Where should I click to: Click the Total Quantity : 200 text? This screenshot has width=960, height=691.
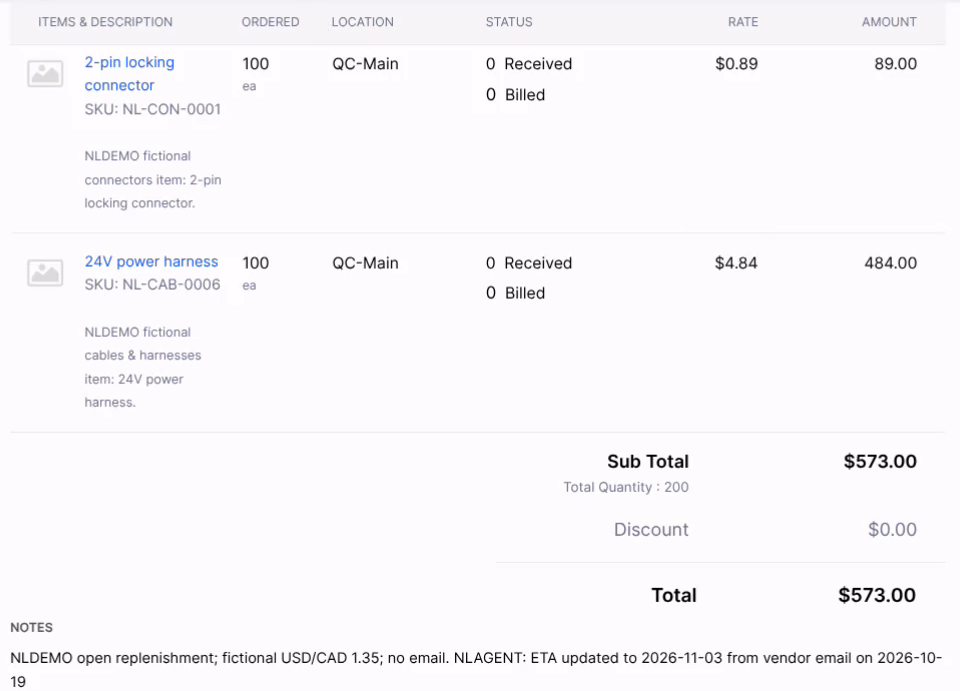[626, 487]
